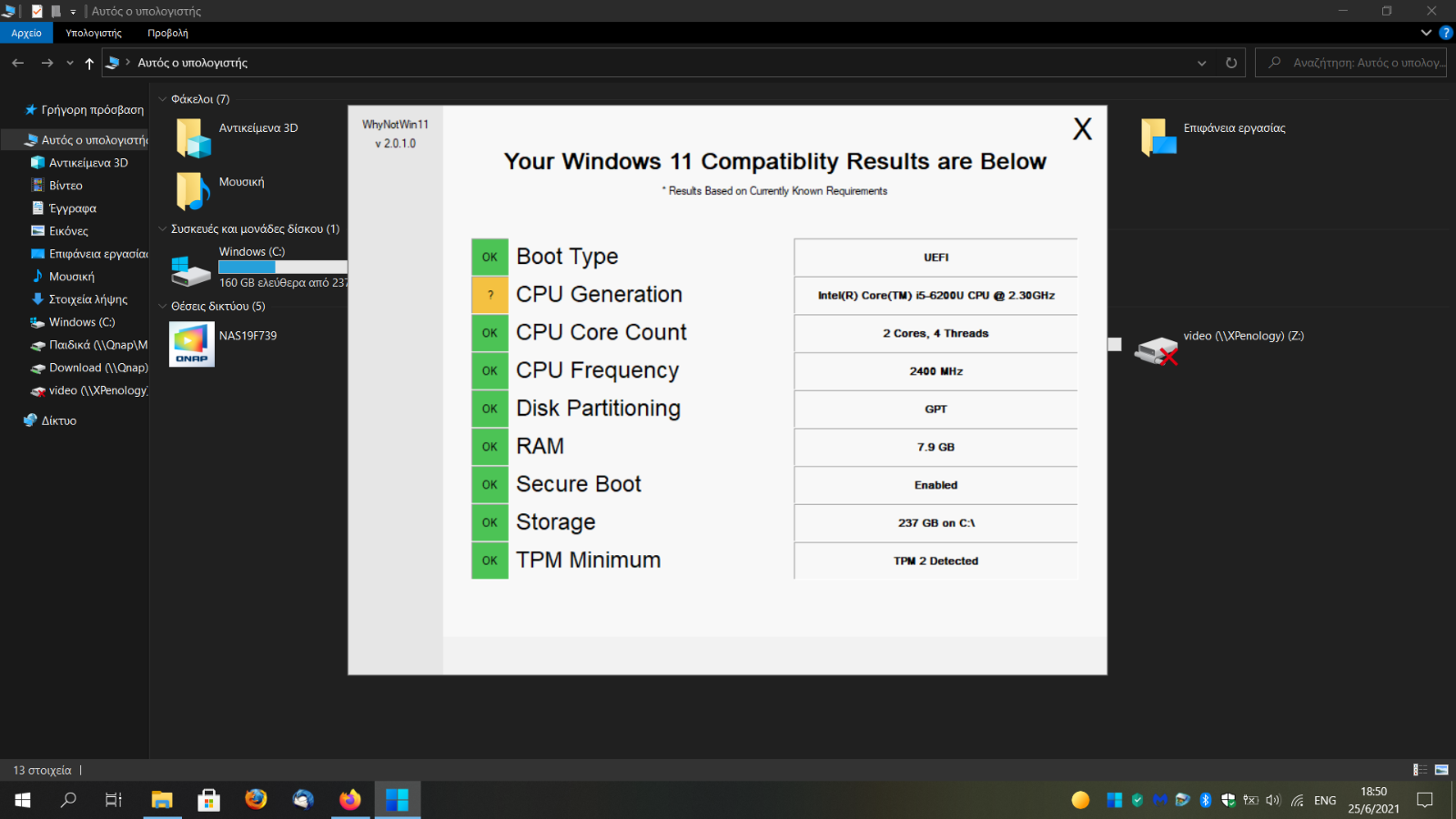Screen dimensions: 1456x819
Task: Click the Properties quick access icon
Action: 37,11
